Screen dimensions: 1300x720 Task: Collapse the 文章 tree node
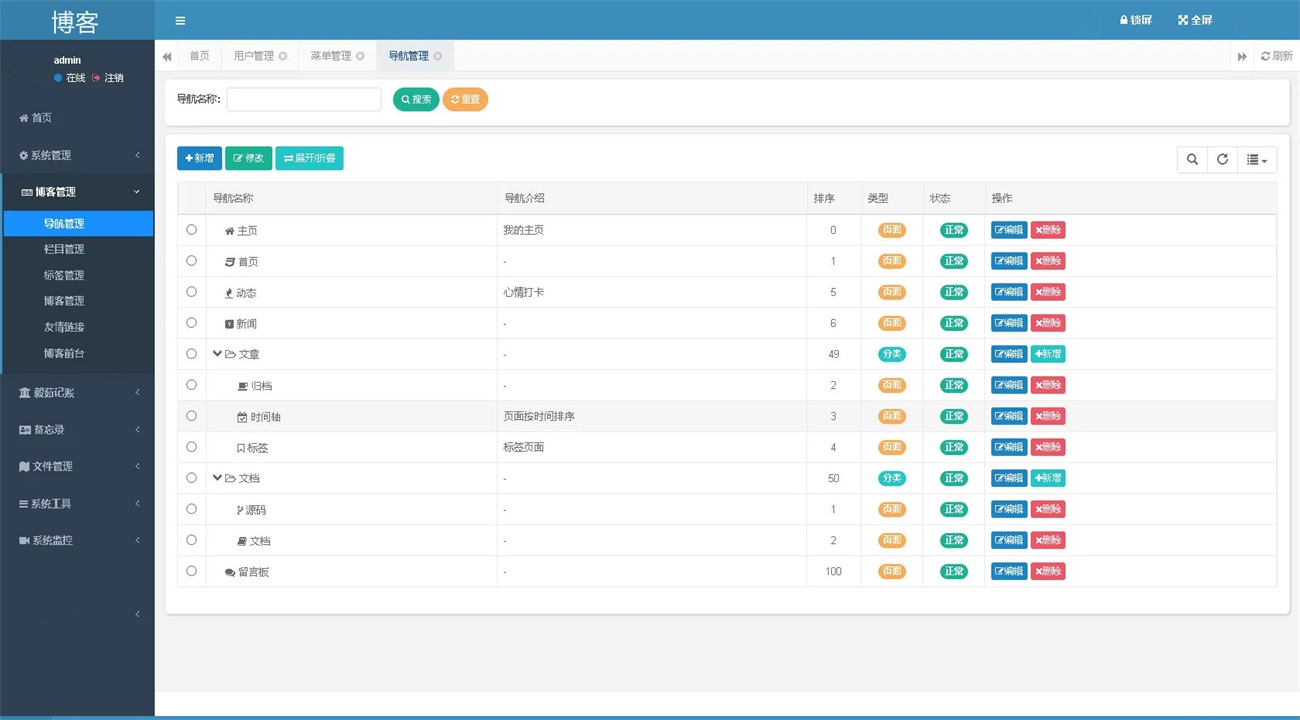(217, 354)
